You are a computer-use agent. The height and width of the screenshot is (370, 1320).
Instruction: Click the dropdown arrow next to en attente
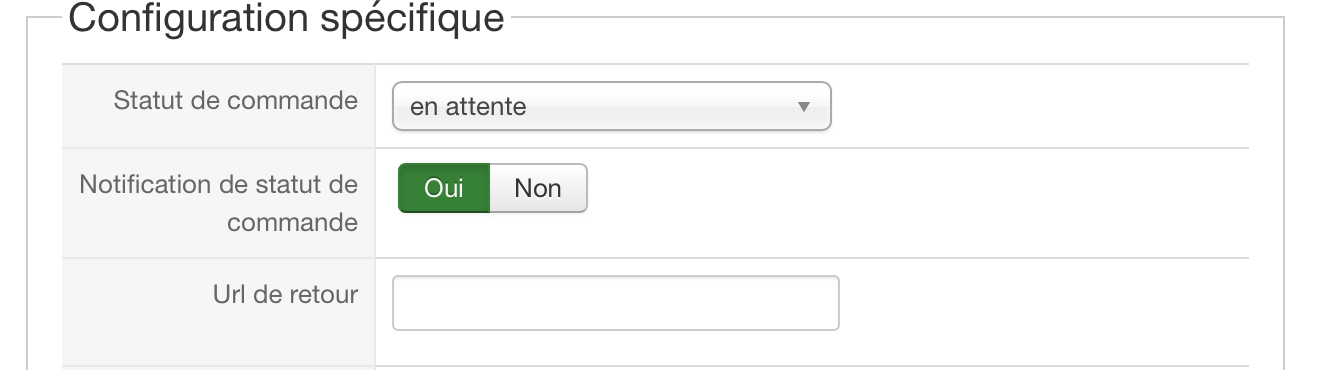pos(802,106)
